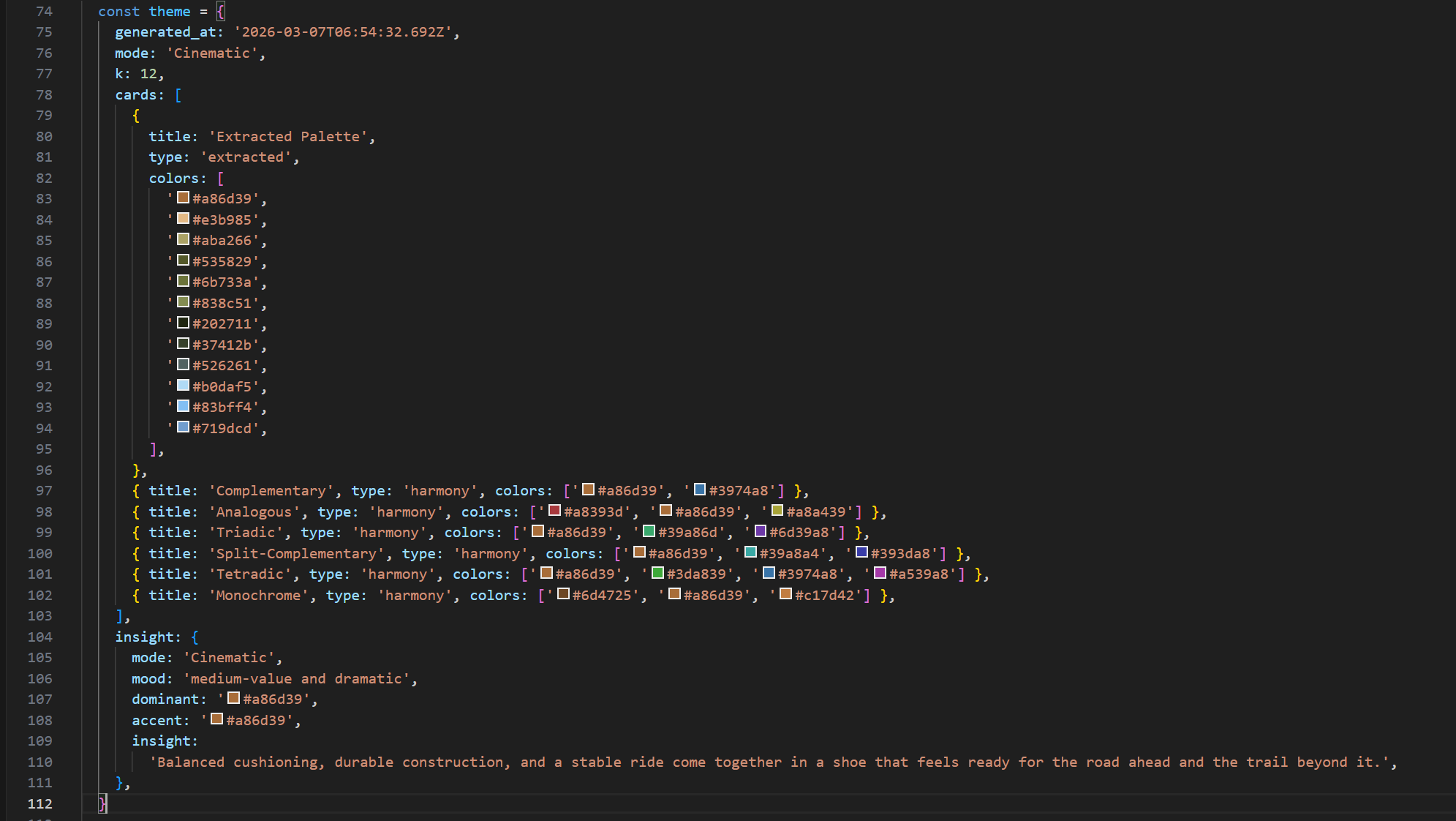The height and width of the screenshot is (821, 1456).
Task: Click the 'theme' variable name
Action: [x=170, y=11]
